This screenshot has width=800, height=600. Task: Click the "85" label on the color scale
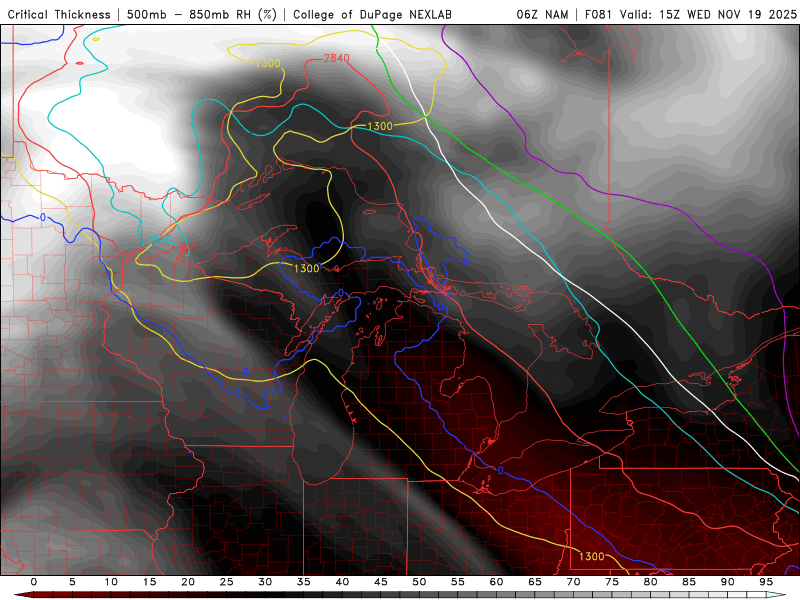click(689, 582)
